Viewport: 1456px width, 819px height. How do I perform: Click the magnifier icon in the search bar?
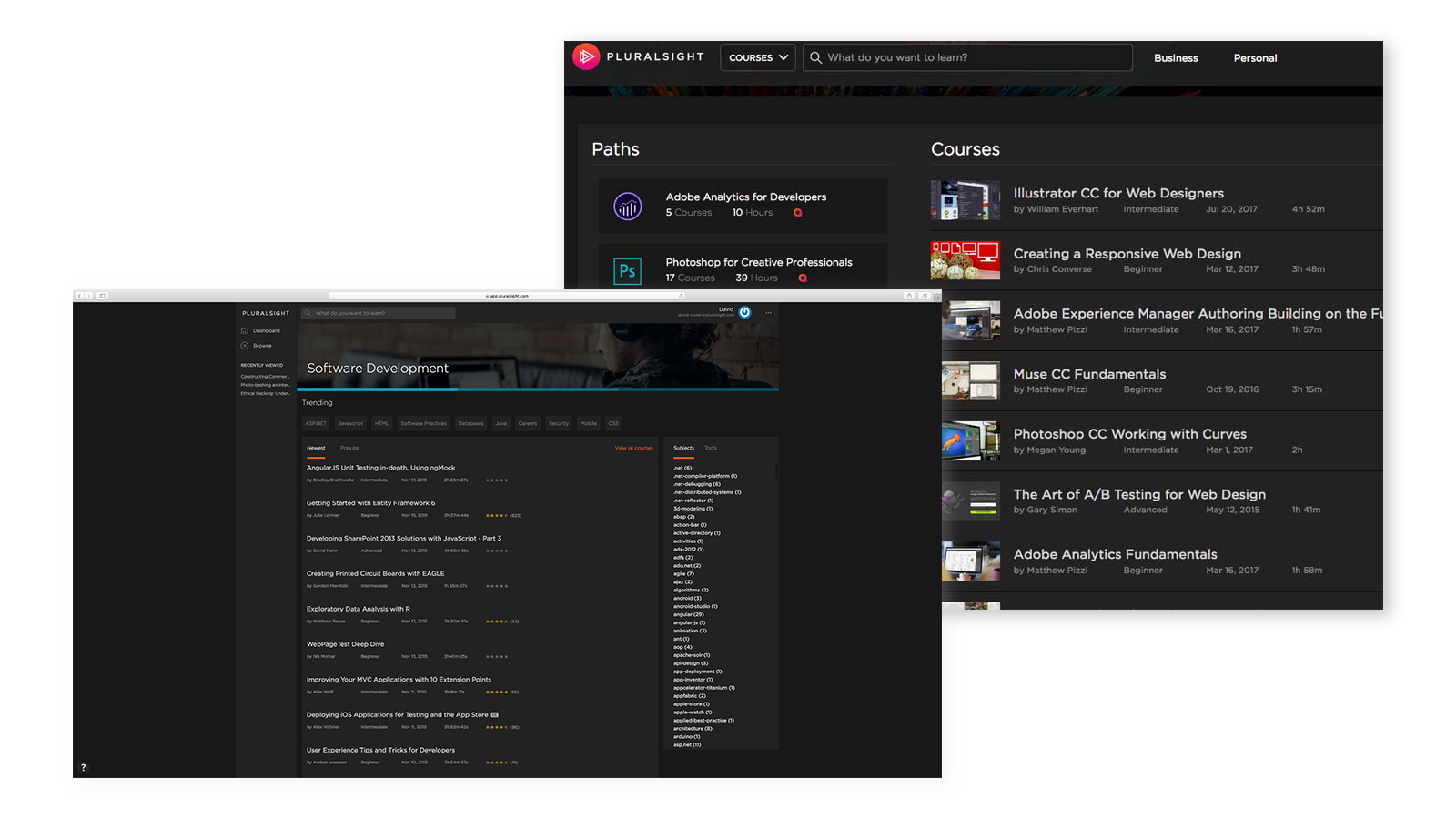point(817,57)
